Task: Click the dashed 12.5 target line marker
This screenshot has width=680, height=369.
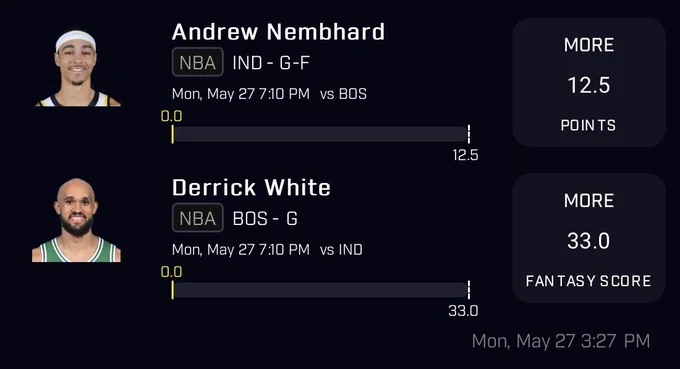Action: [469, 134]
